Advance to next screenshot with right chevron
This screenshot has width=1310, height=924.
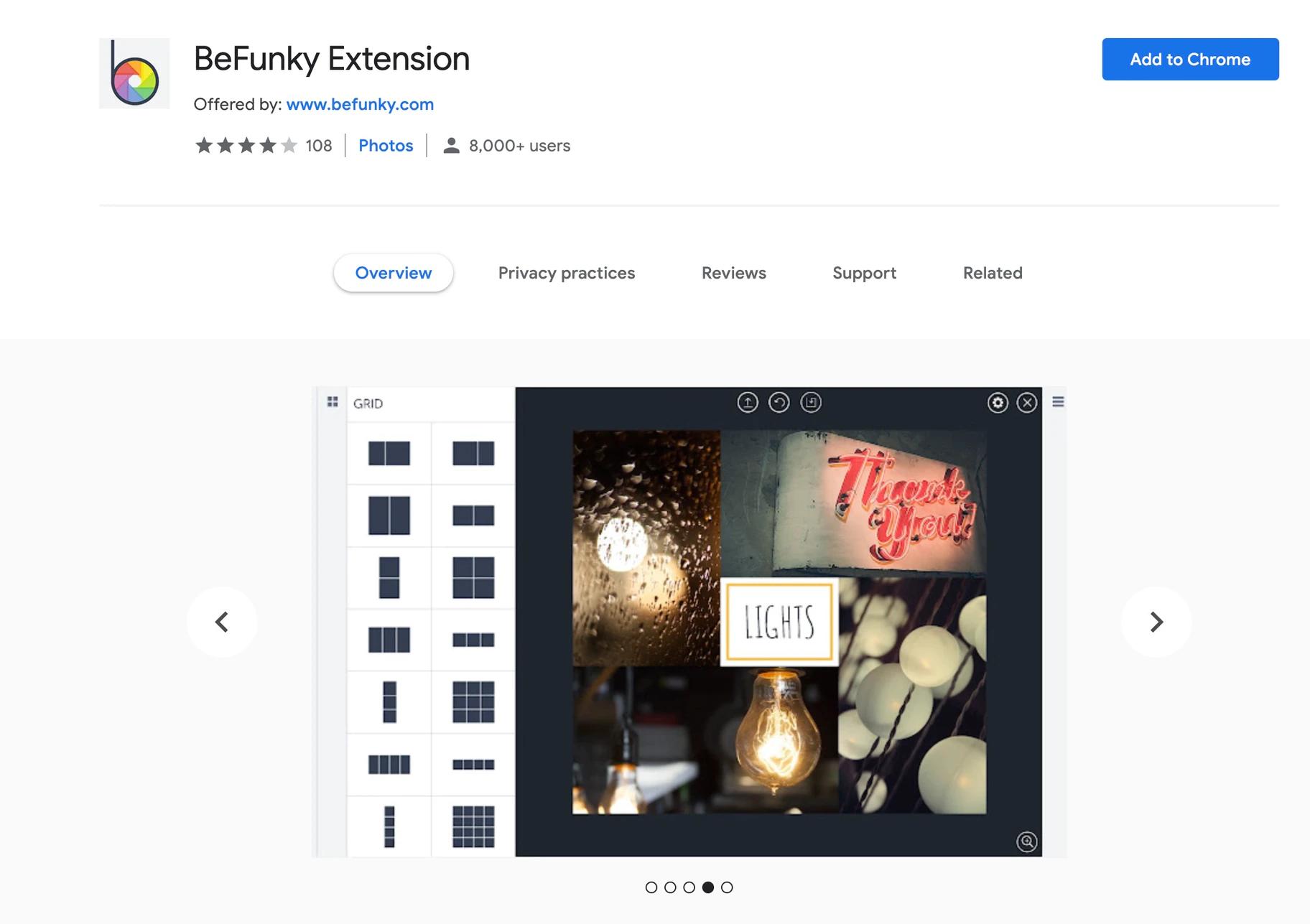[x=1156, y=622]
